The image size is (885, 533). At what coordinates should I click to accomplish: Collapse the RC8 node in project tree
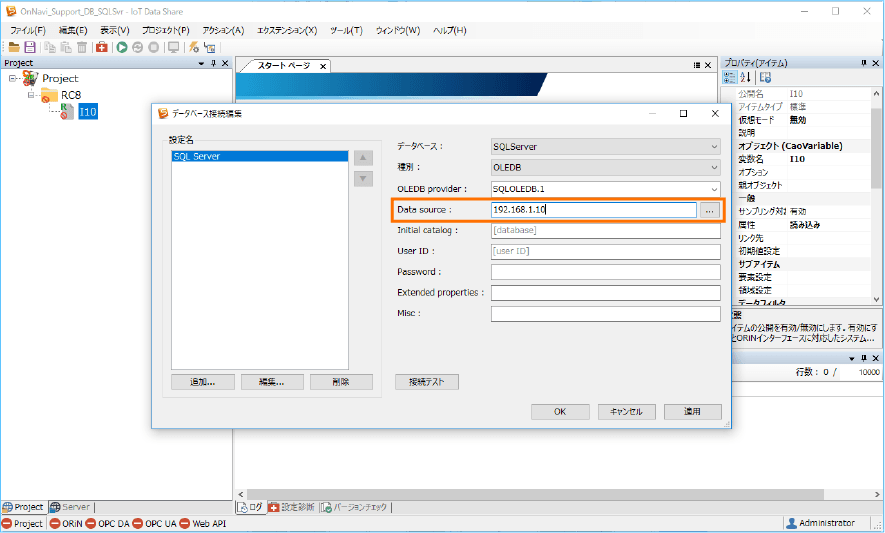coord(31,95)
